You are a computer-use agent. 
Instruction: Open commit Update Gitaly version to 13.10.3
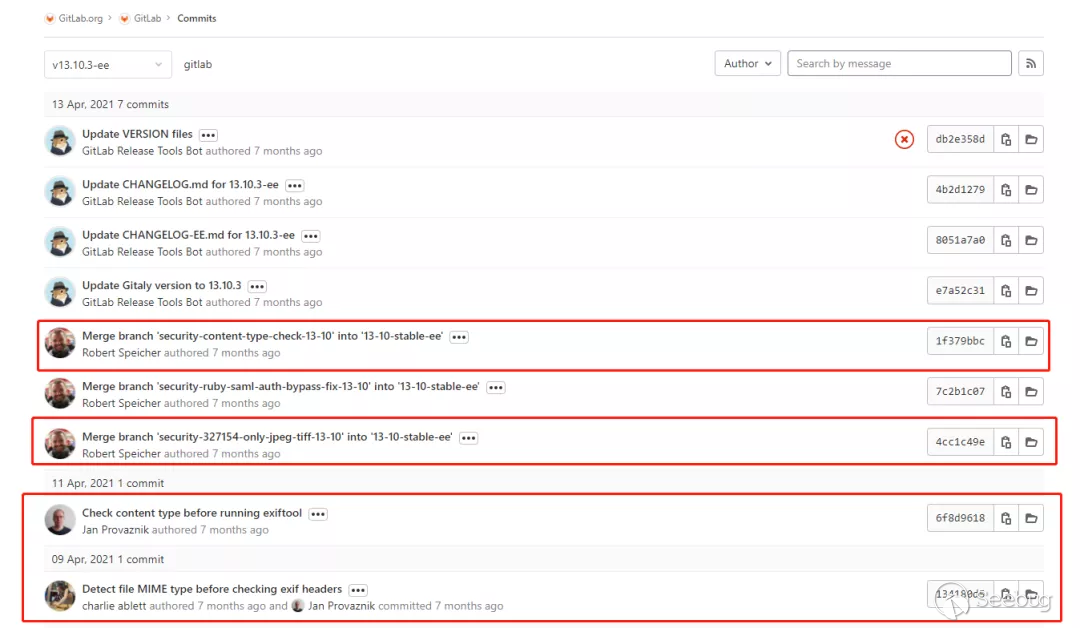162,285
